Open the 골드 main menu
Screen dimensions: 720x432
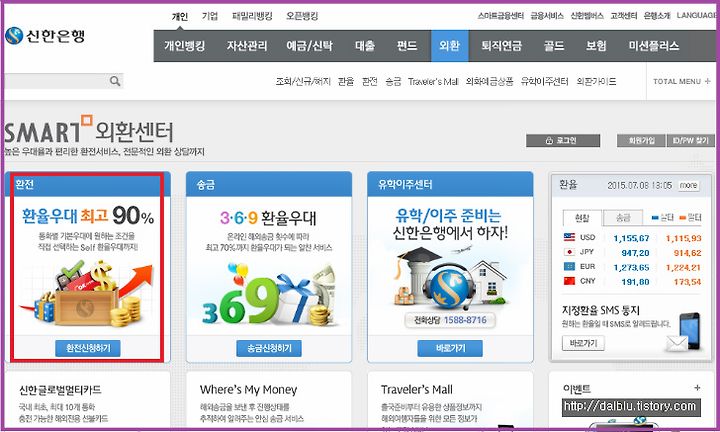554,46
